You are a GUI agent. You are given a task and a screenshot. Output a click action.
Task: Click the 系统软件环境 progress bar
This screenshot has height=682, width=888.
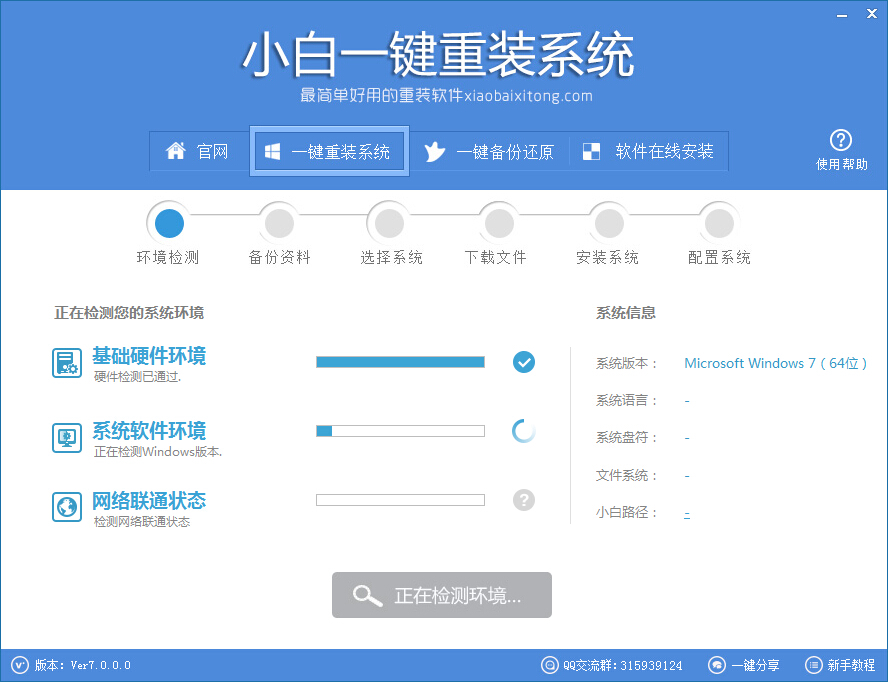coord(399,431)
